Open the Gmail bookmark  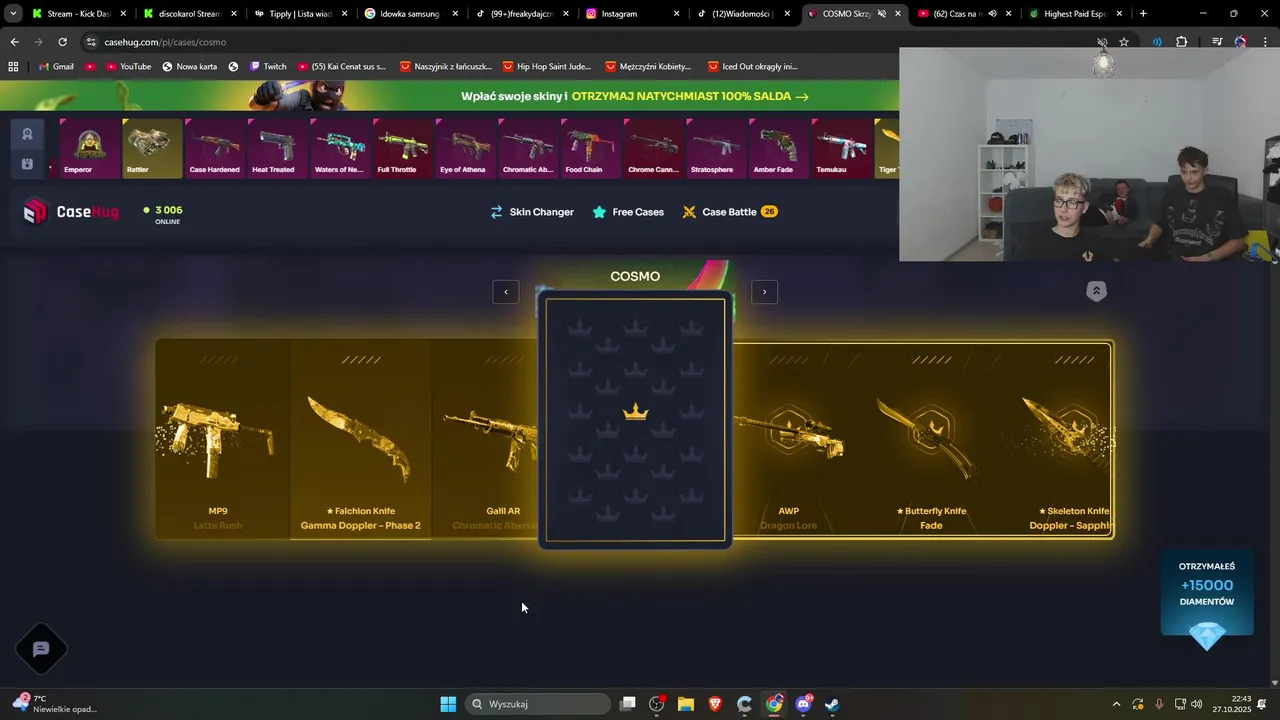(55, 66)
